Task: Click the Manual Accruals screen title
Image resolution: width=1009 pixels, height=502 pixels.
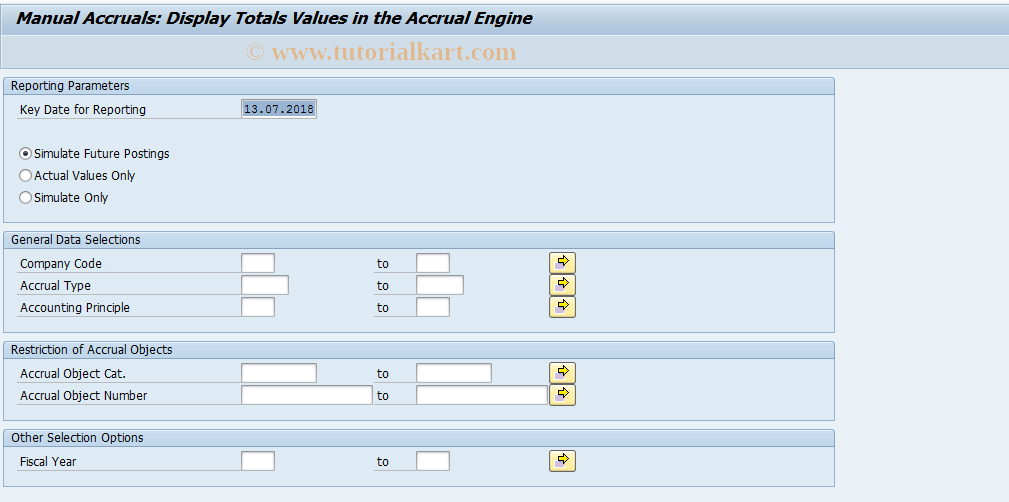Action: pos(274,19)
